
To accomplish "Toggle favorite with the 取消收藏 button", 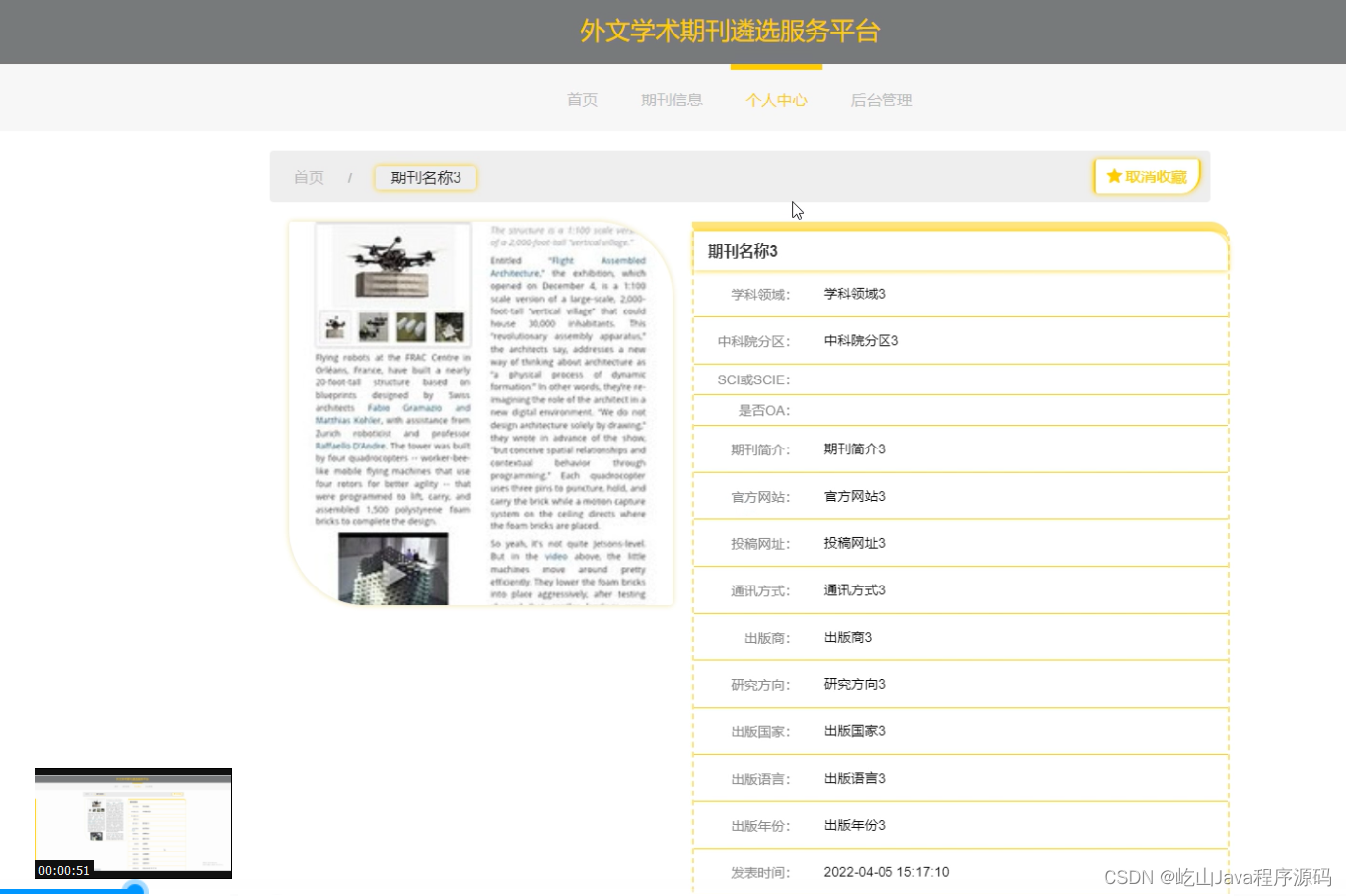I will 1146,175.
